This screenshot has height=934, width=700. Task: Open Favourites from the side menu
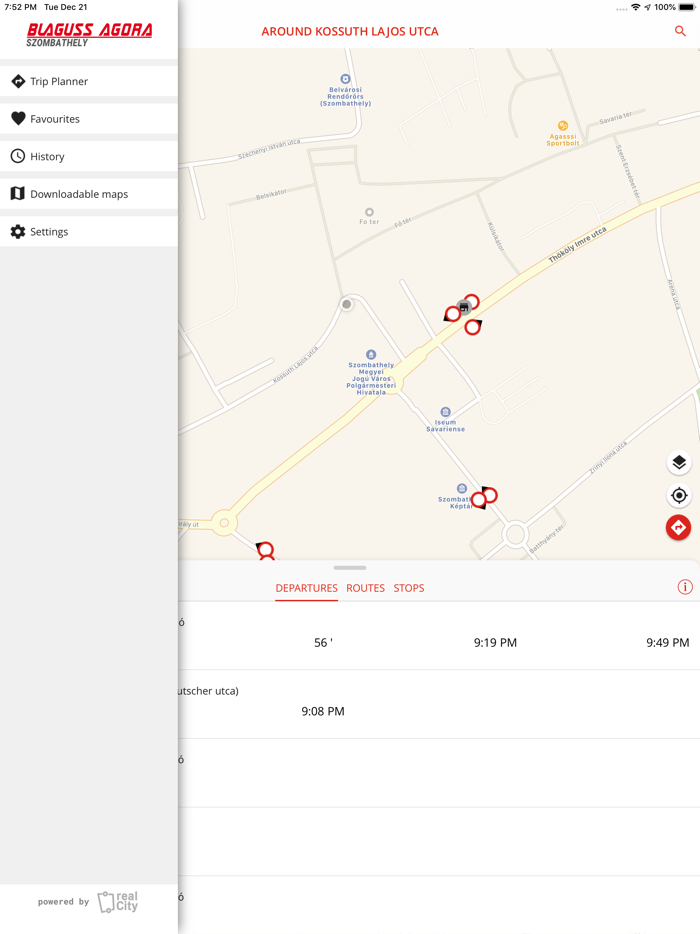[89, 119]
